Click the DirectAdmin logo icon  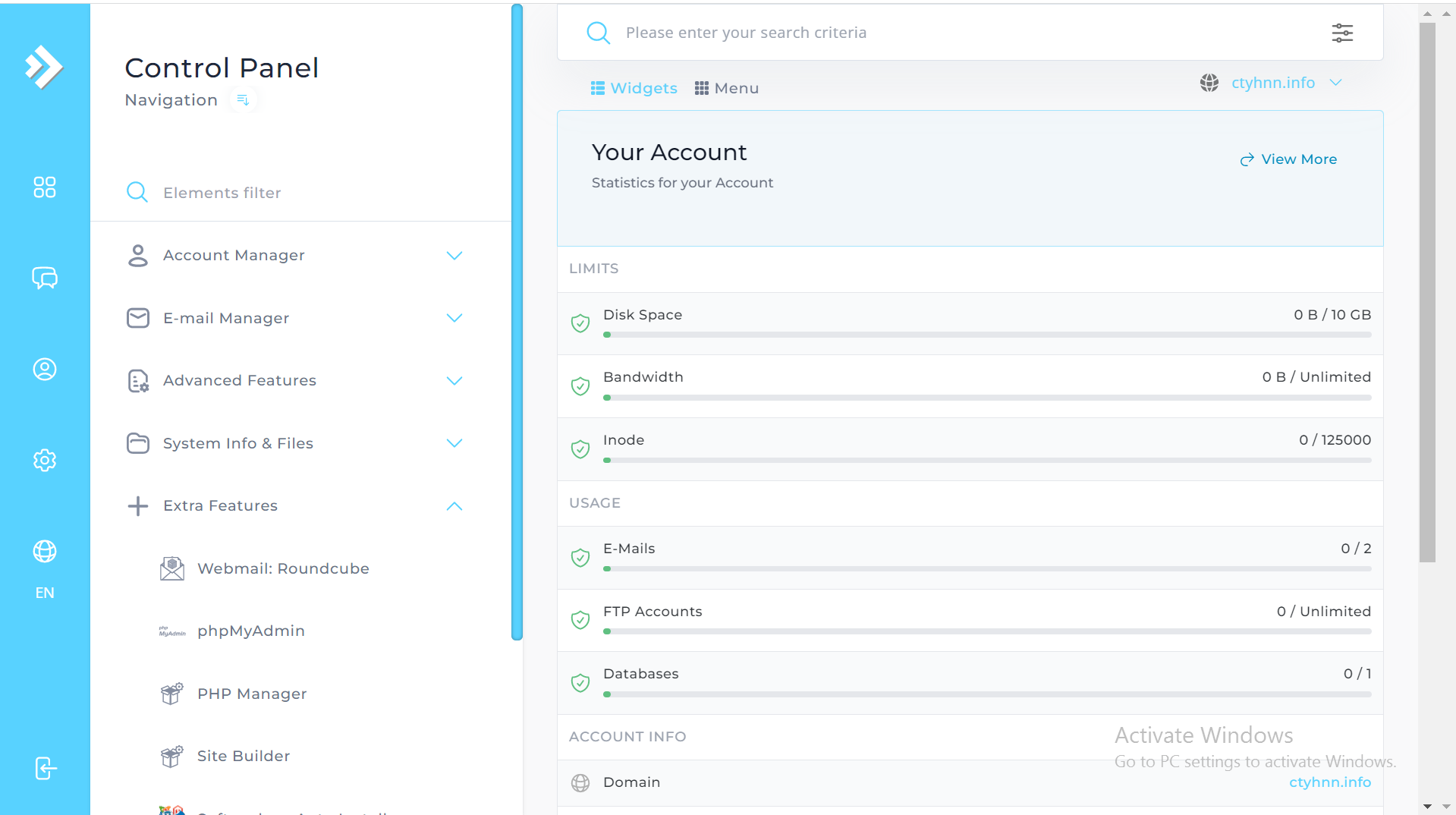[x=44, y=67]
